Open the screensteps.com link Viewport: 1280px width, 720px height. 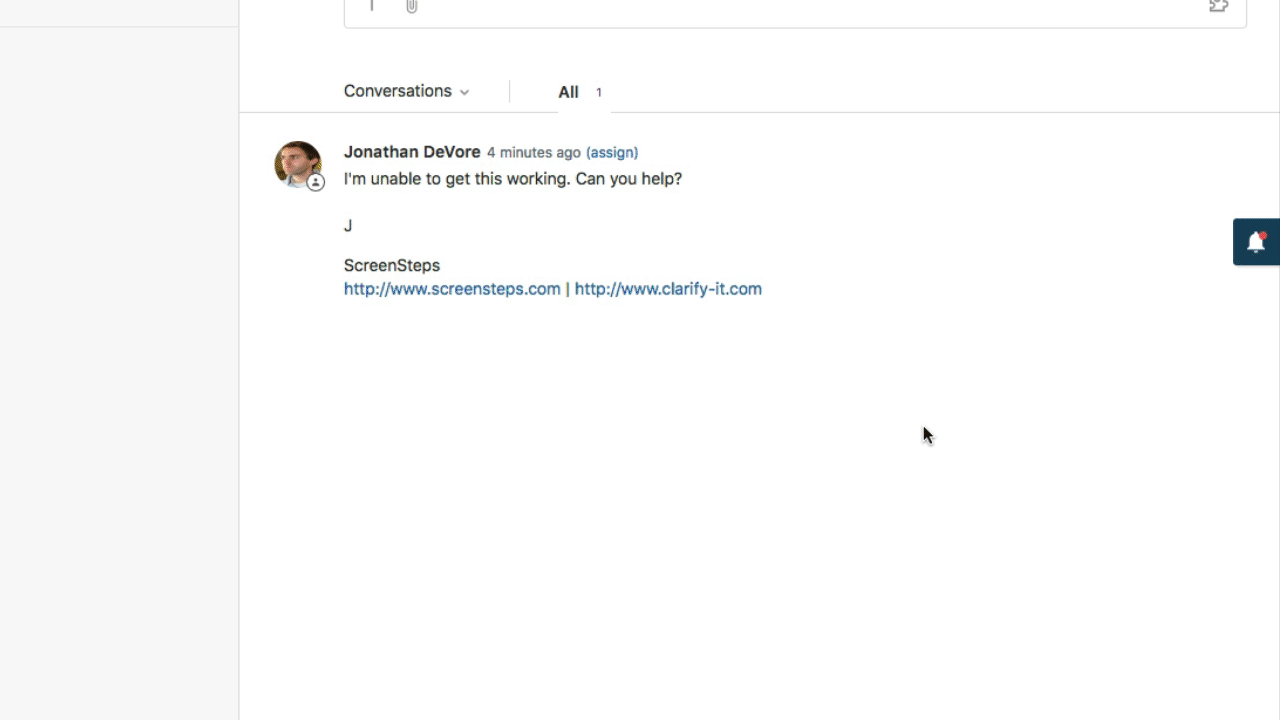(452, 289)
